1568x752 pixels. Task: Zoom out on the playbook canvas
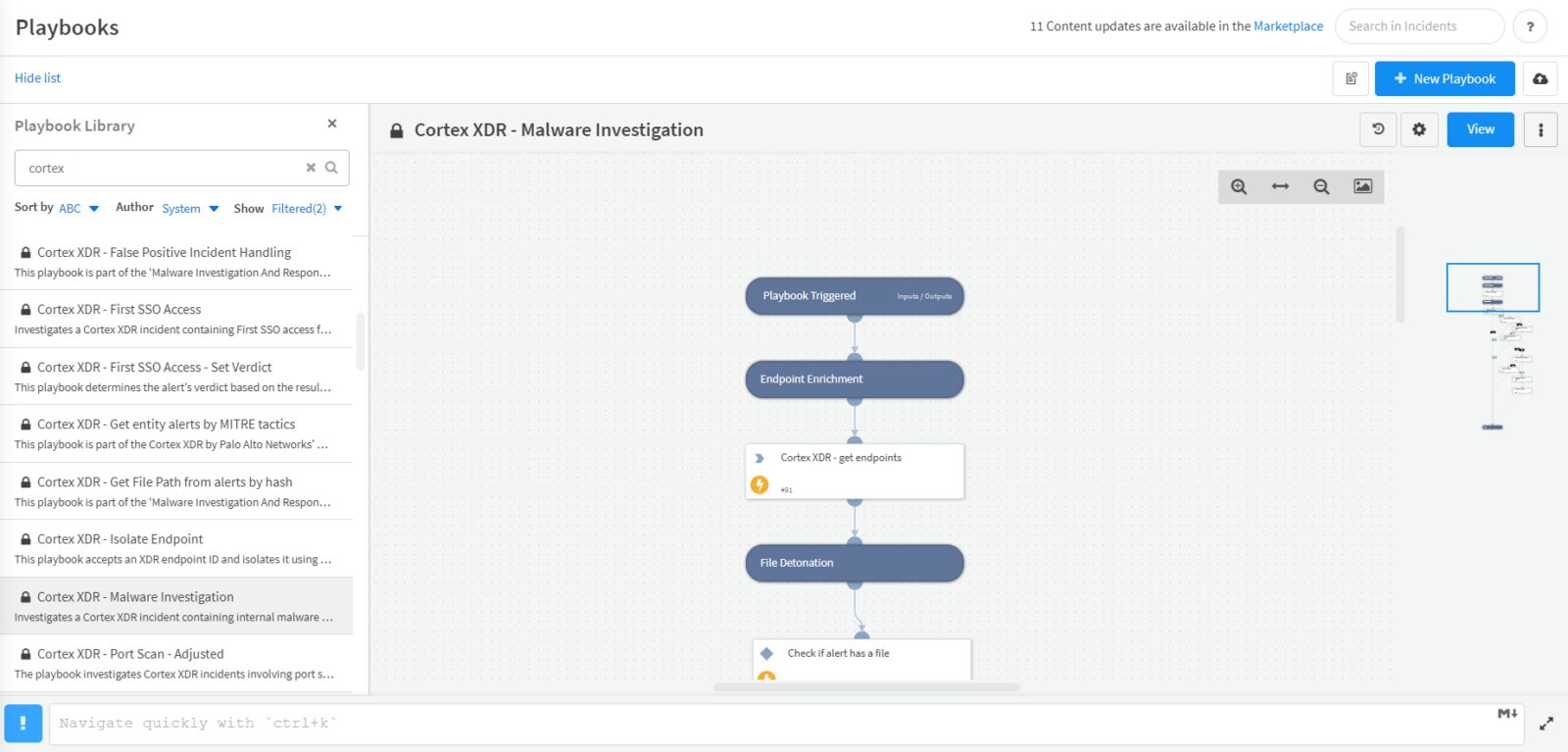click(1321, 186)
